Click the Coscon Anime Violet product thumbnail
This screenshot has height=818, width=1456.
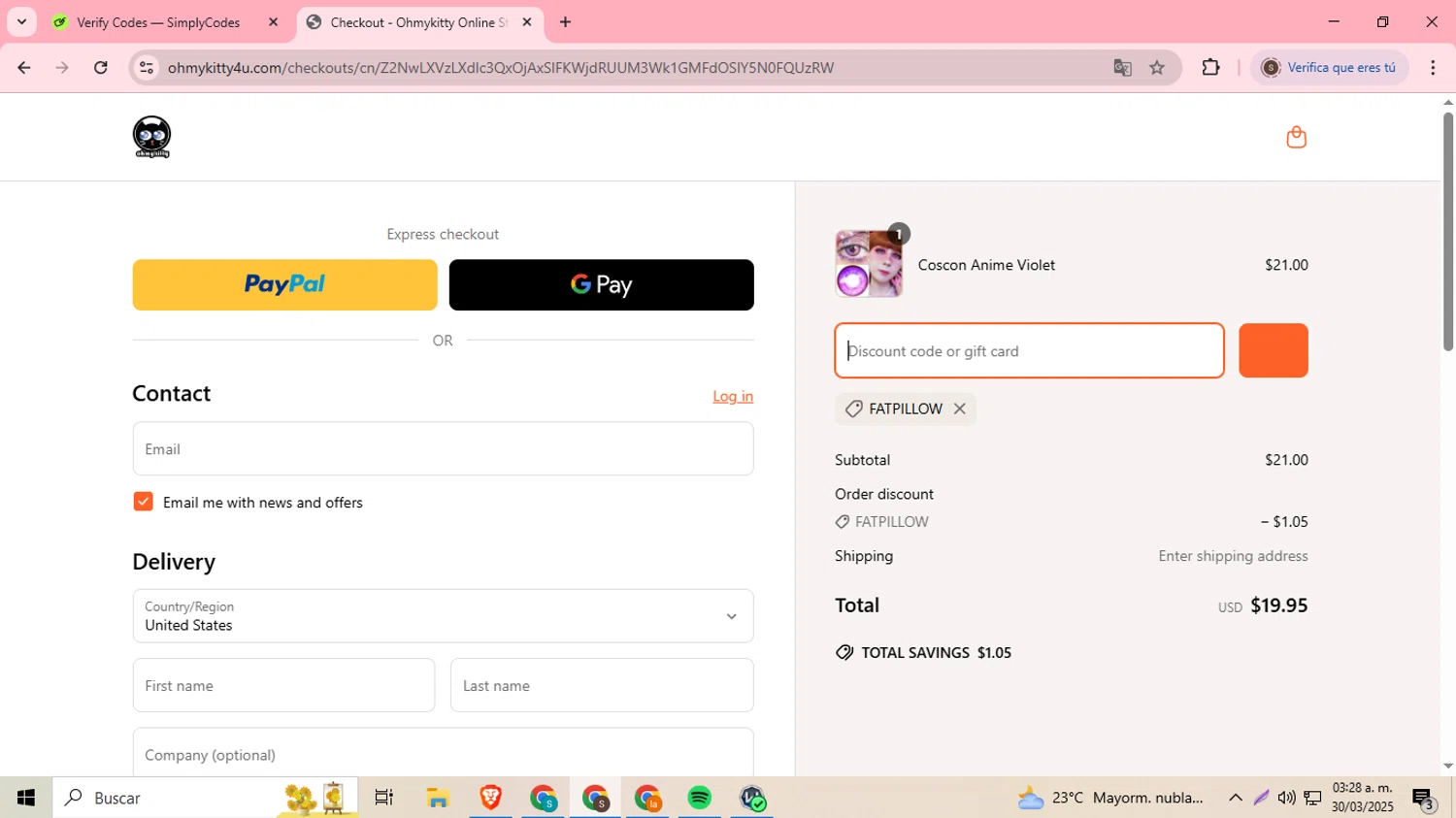(869, 264)
